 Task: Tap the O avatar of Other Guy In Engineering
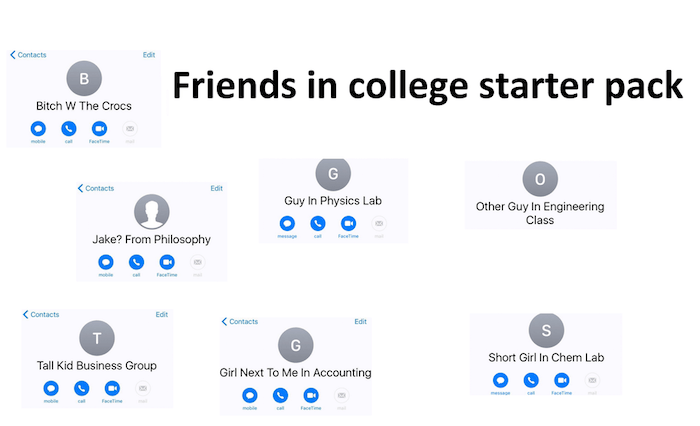click(540, 179)
